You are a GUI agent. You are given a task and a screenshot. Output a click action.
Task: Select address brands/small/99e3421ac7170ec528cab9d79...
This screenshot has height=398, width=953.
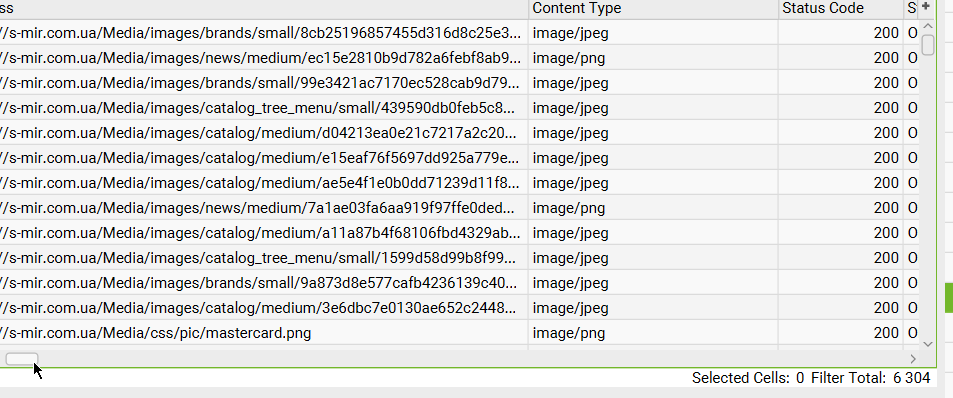[264, 83]
